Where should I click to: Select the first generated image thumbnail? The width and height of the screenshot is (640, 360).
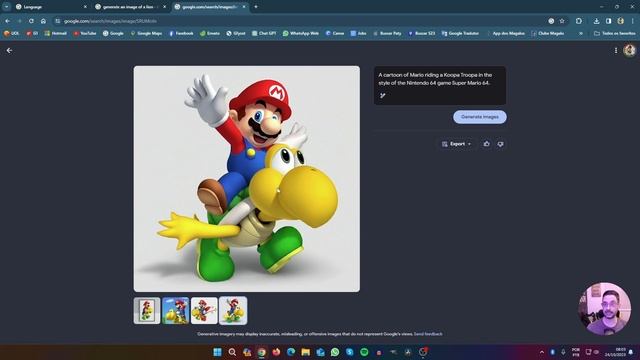[x=147, y=311]
